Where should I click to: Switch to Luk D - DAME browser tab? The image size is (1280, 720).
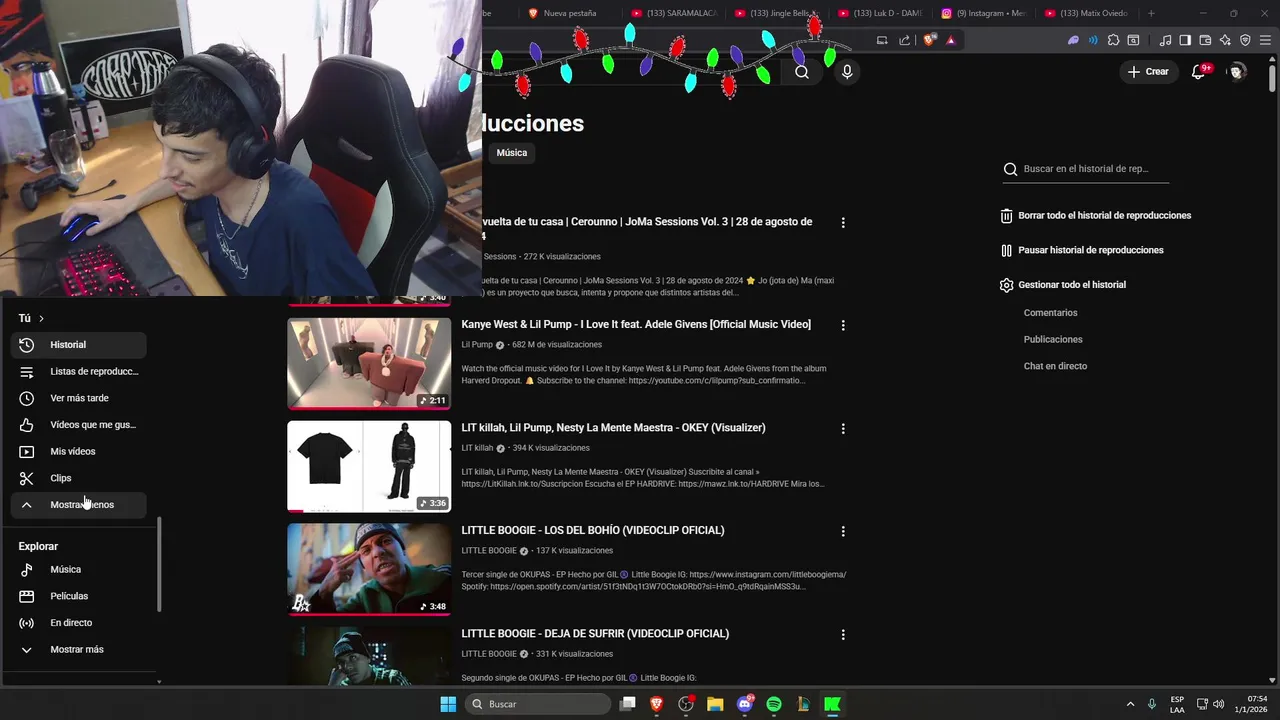click(x=882, y=13)
